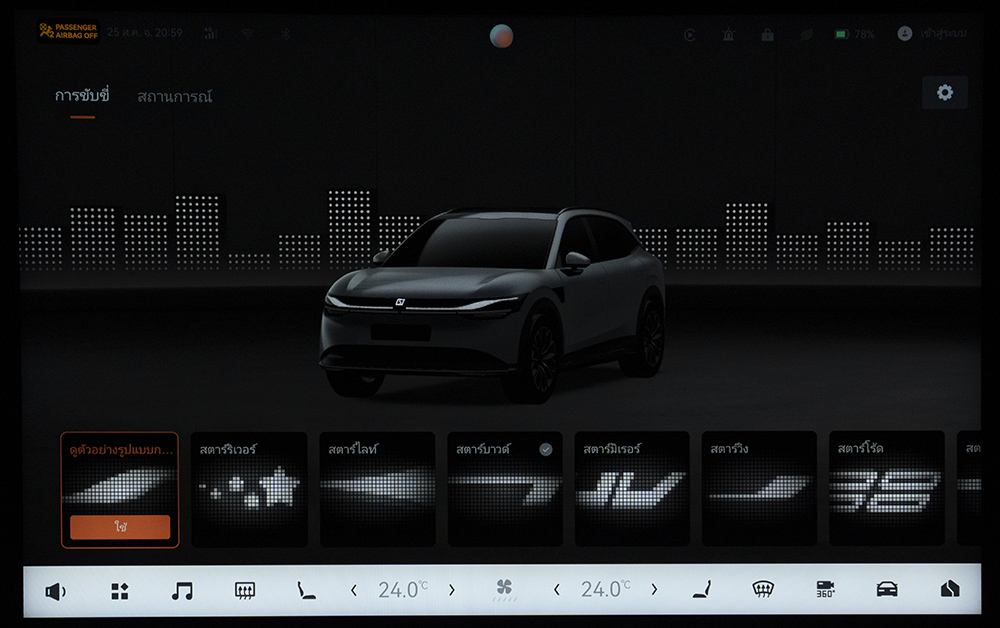Open the 360° camera view

825,590
